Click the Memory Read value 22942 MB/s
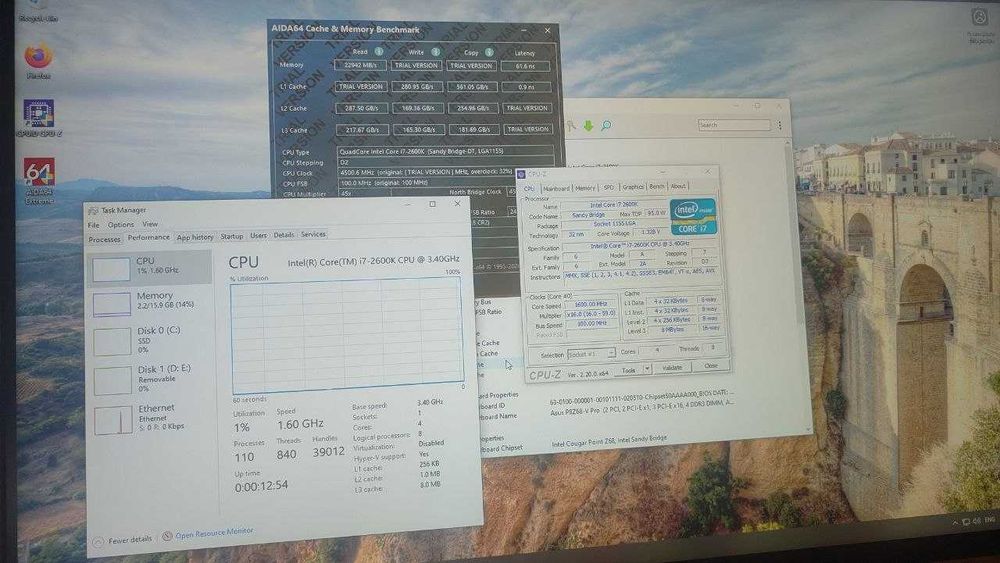1000x563 pixels. pyautogui.click(x=360, y=65)
